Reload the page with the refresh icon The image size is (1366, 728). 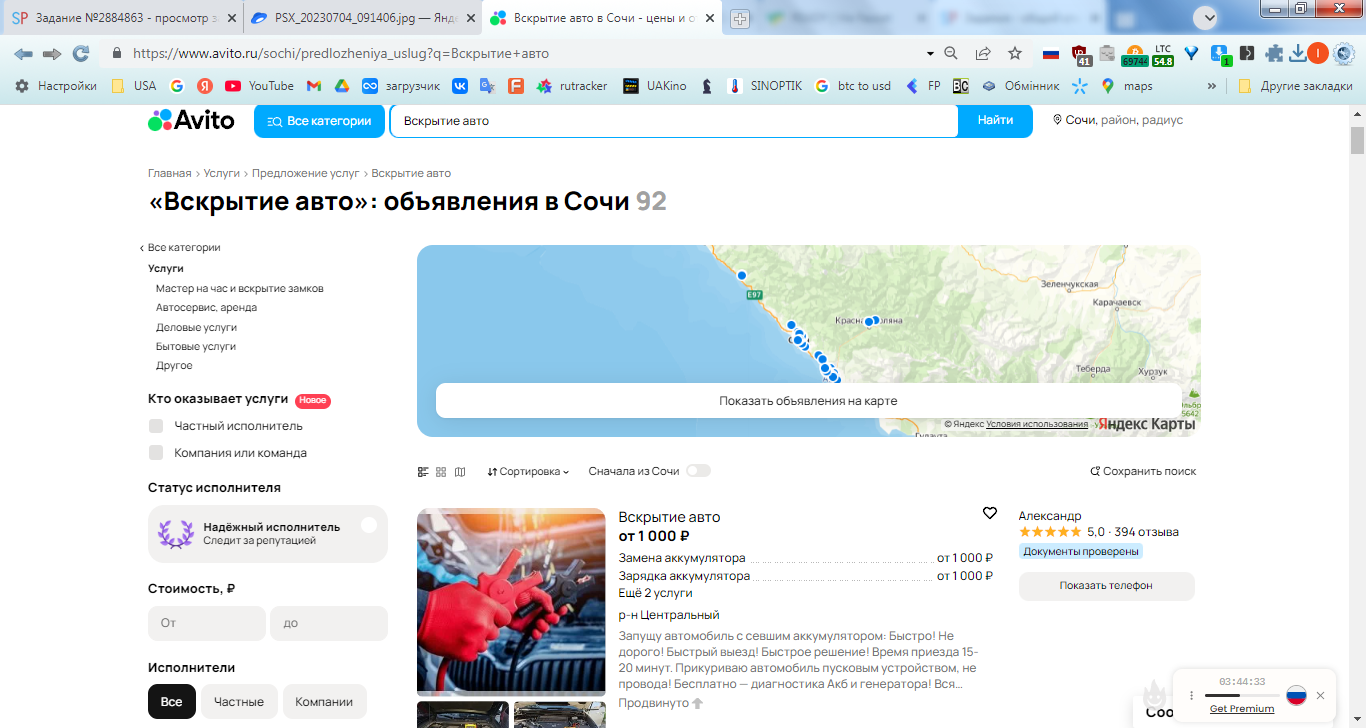pyautogui.click(x=81, y=53)
